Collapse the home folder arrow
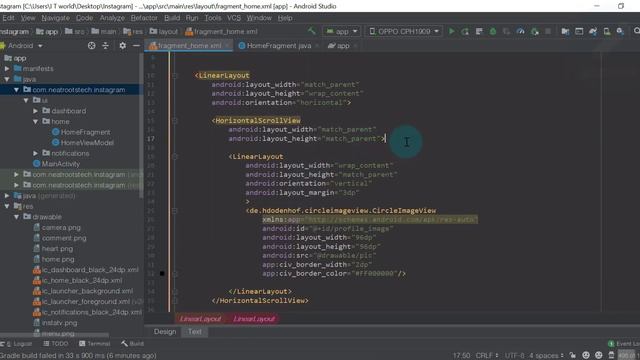 (x=36, y=122)
